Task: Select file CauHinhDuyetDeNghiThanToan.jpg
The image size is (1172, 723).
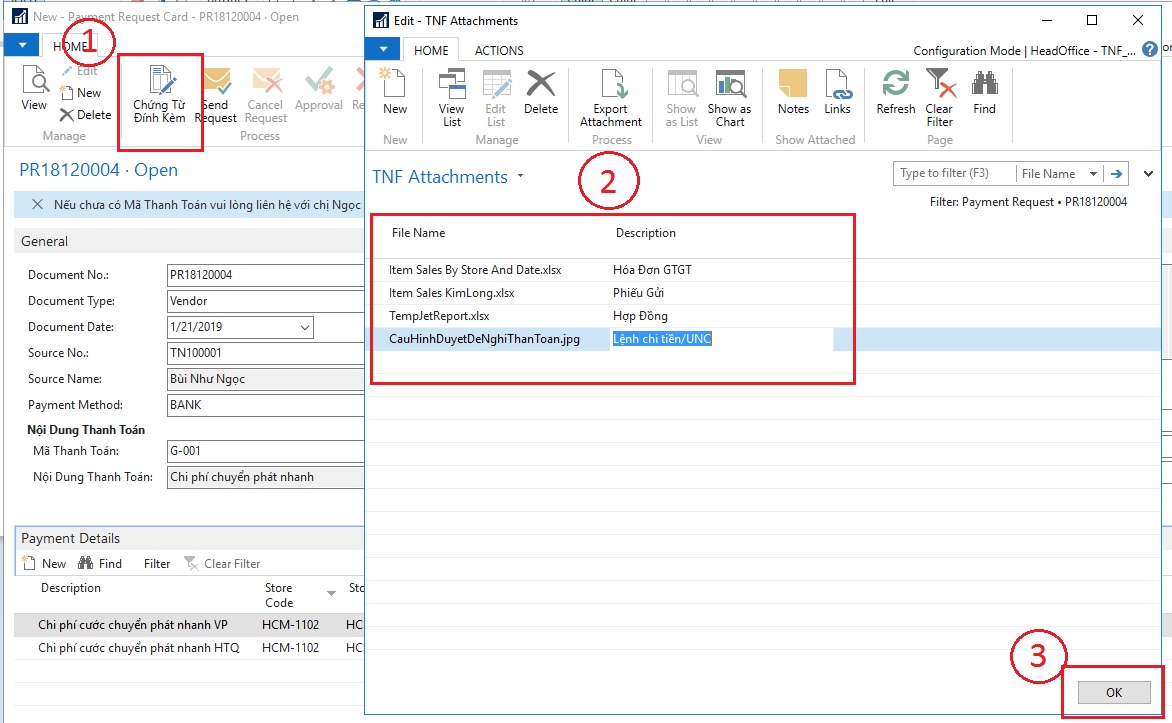Action: (x=484, y=339)
